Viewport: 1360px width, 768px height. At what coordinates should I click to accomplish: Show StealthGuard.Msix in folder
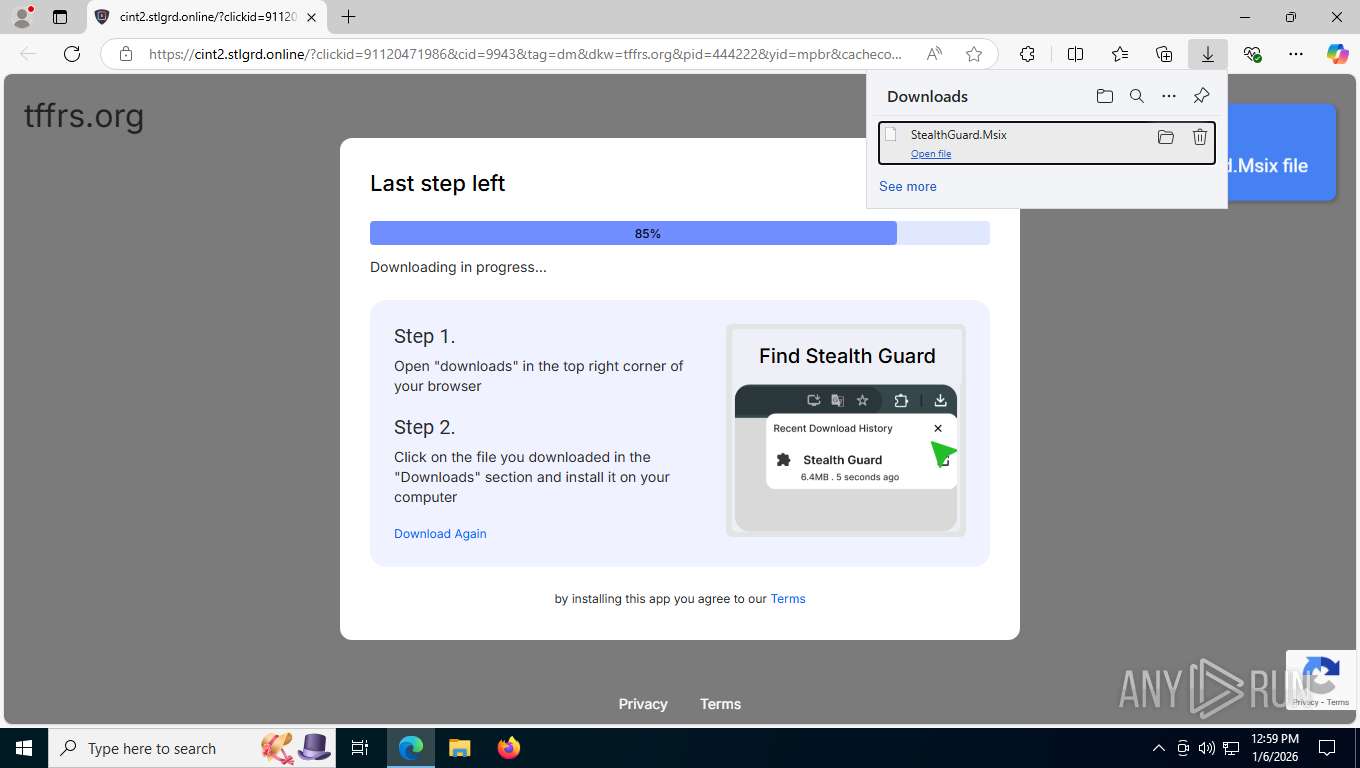pos(1165,137)
